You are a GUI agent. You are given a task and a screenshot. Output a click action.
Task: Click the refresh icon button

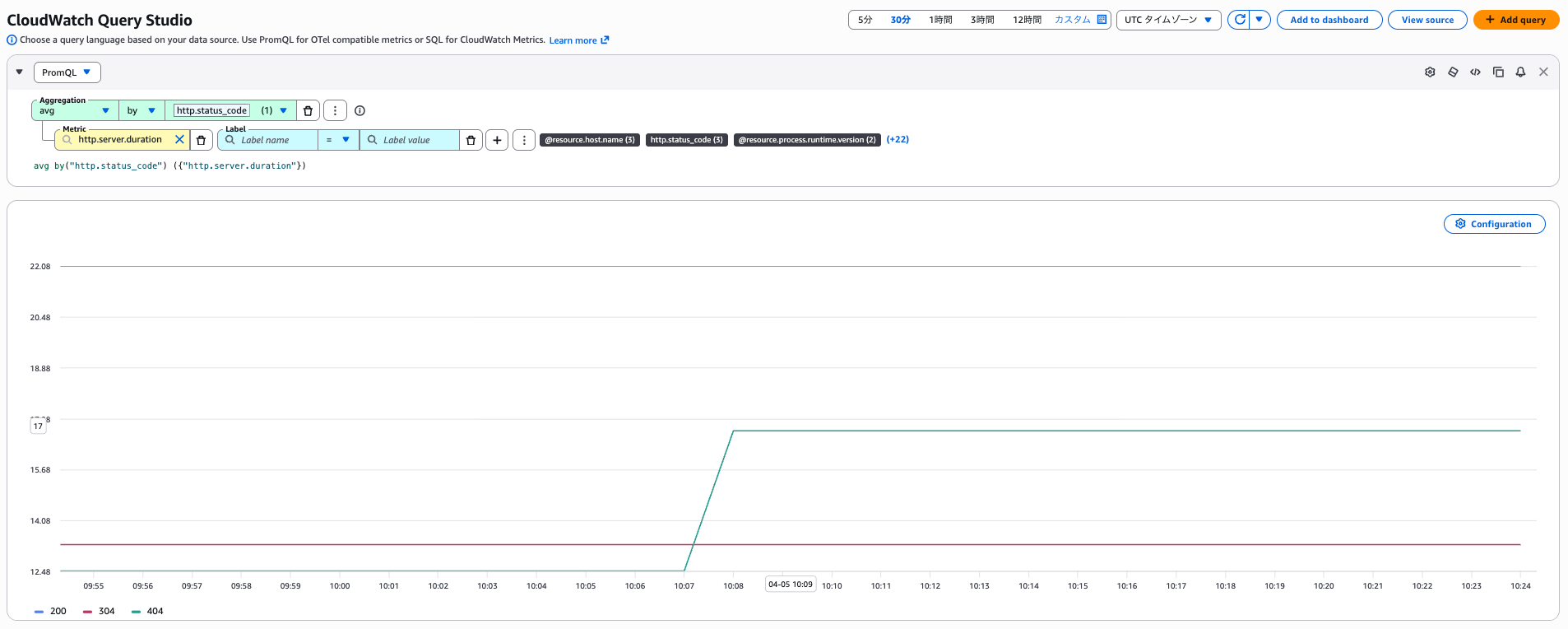(1239, 20)
